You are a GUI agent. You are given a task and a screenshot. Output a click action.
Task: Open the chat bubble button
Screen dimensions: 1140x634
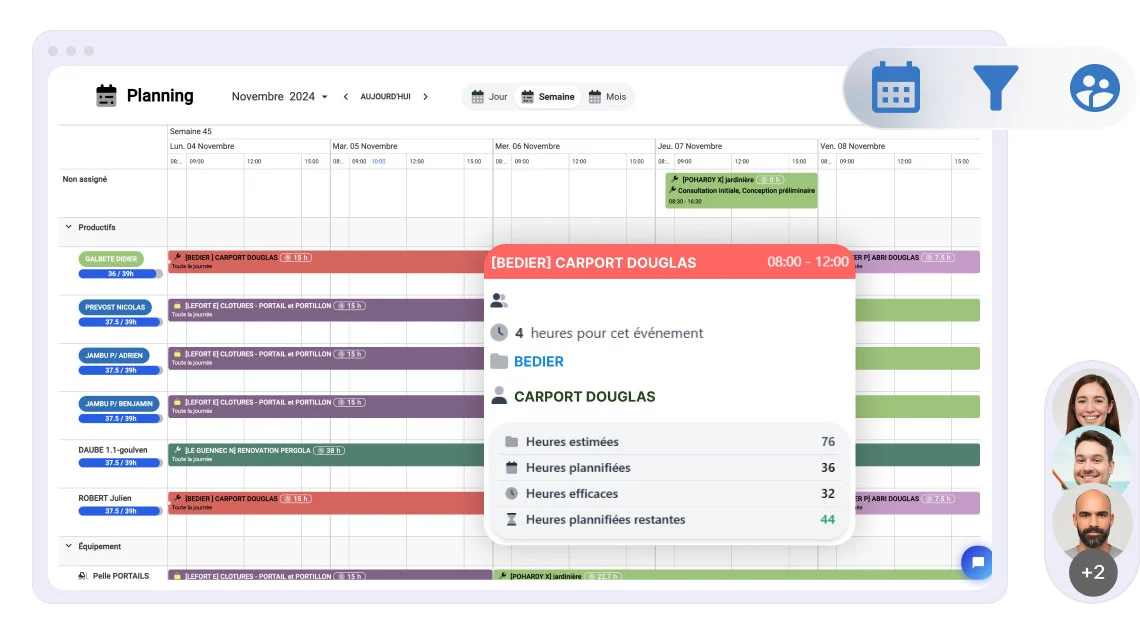(x=978, y=562)
